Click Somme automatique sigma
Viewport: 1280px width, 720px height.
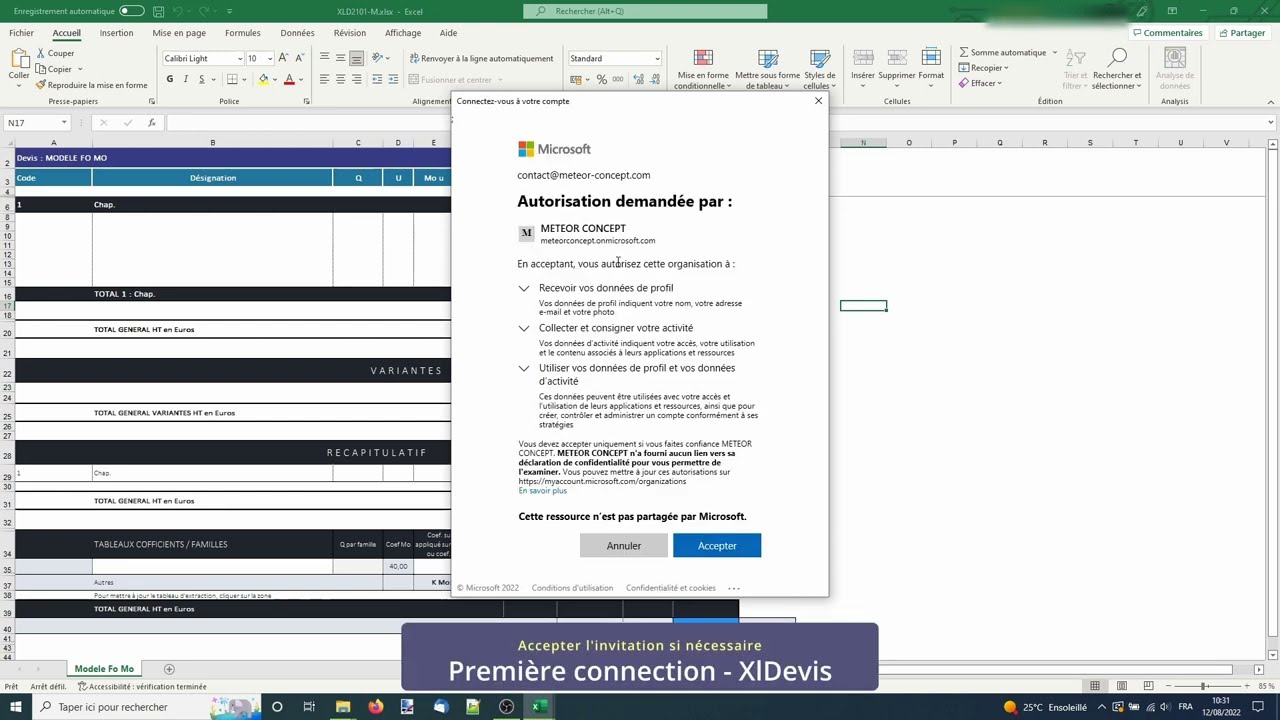(964, 52)
